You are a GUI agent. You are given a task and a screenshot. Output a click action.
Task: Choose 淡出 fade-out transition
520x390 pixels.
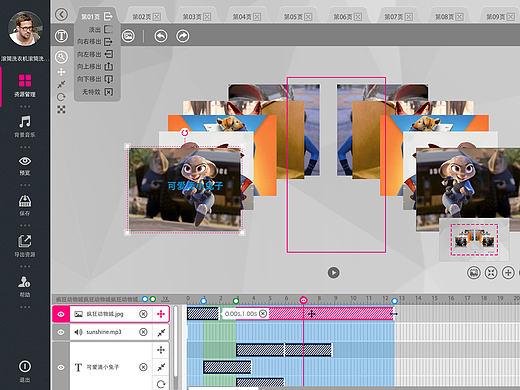click(99, 30)
